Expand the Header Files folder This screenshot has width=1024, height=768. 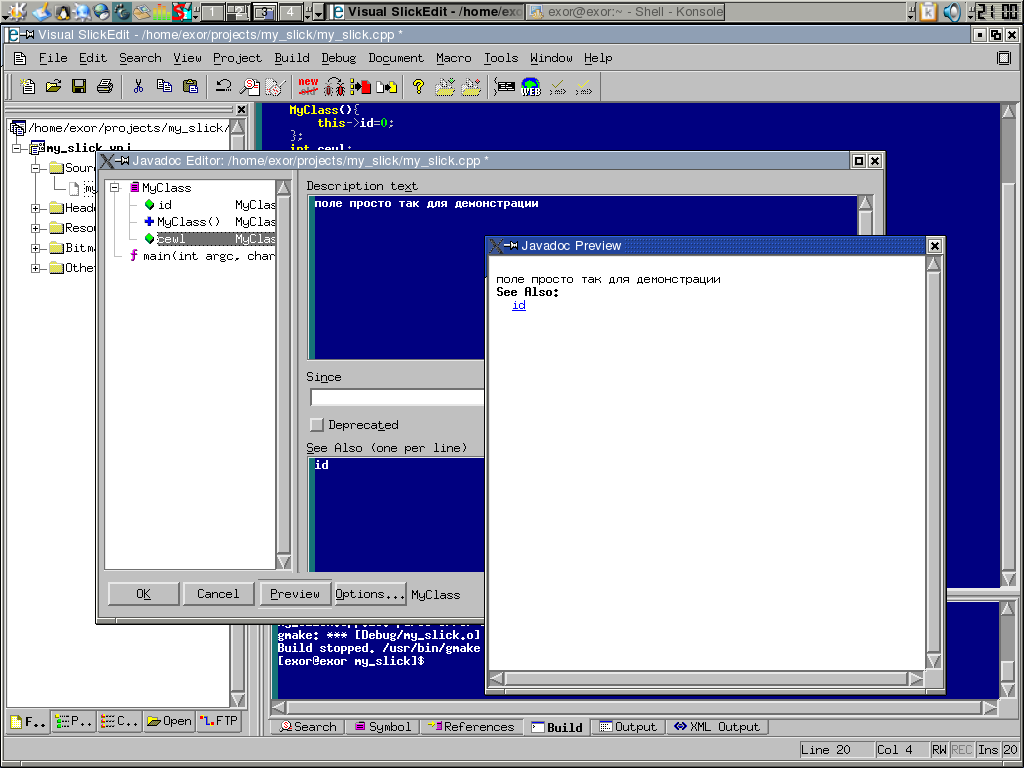pos(36,208)
